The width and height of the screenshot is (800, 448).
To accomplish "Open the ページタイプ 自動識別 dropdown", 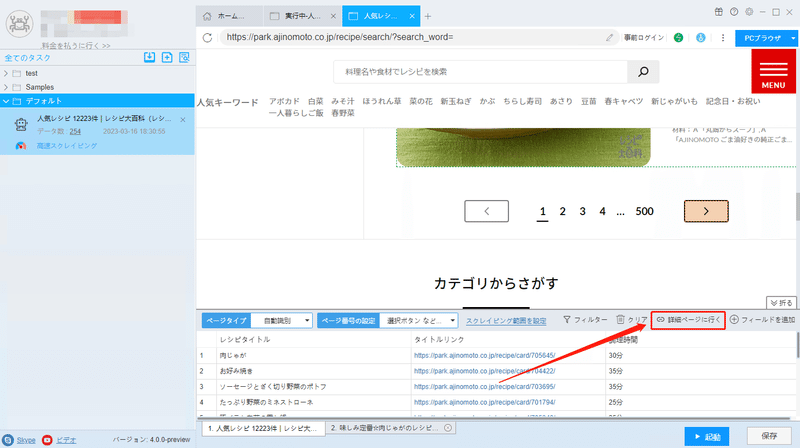I will [282, 320].
